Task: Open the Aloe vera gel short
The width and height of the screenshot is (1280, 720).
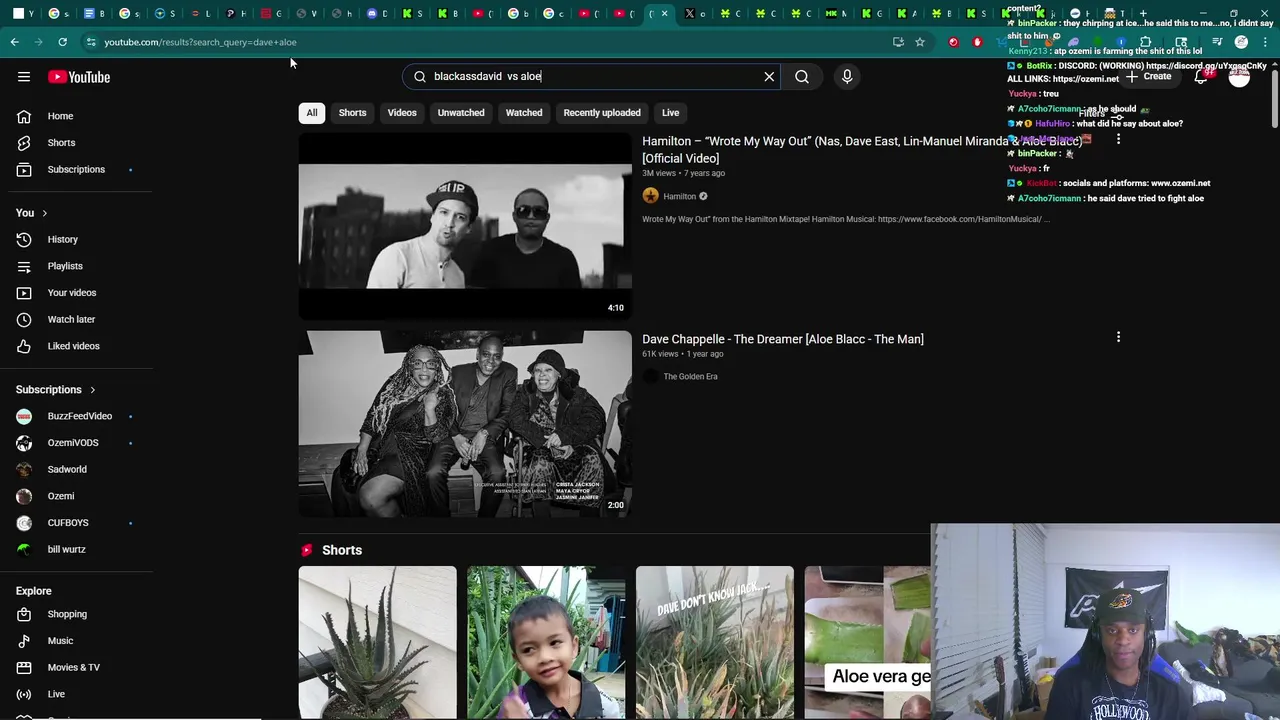Action: click(868, 642)
